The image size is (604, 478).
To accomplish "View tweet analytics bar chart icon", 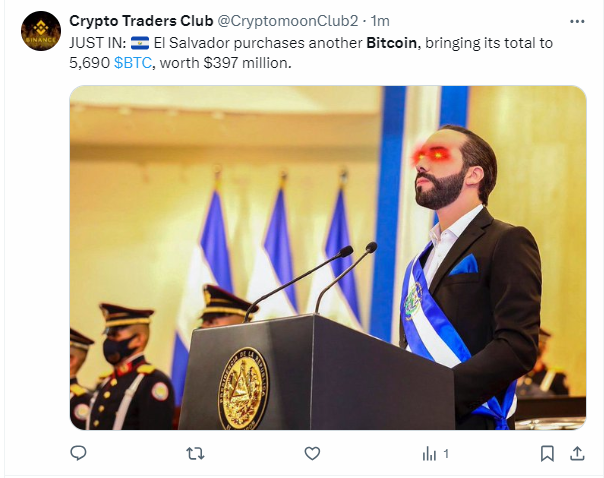I will click(x=429, y=454).
